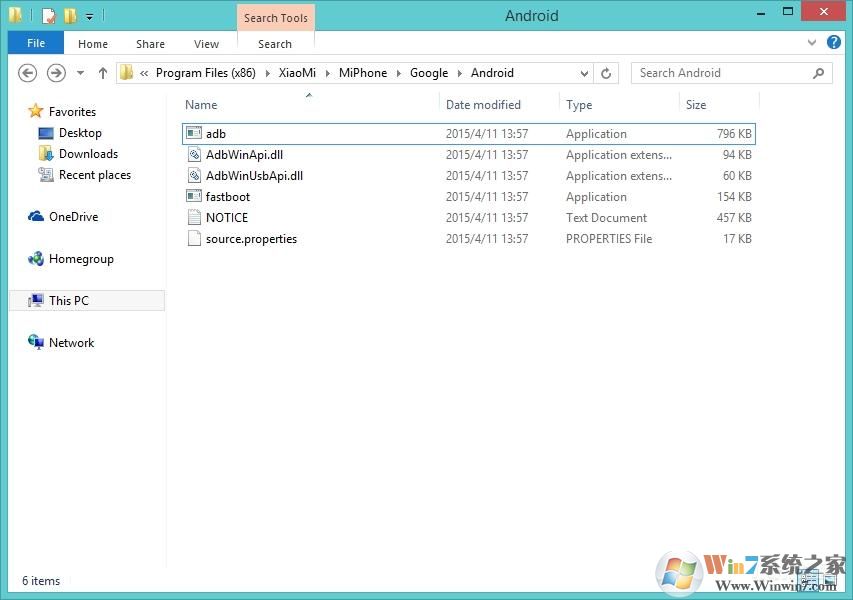The image size is (853, 600).
Task: Go up one folder level
Action: [102, 73]
